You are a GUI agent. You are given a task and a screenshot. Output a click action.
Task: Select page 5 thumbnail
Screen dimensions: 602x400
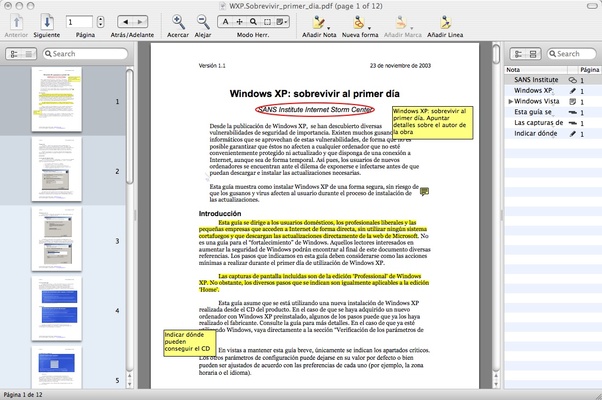point(56,367)
